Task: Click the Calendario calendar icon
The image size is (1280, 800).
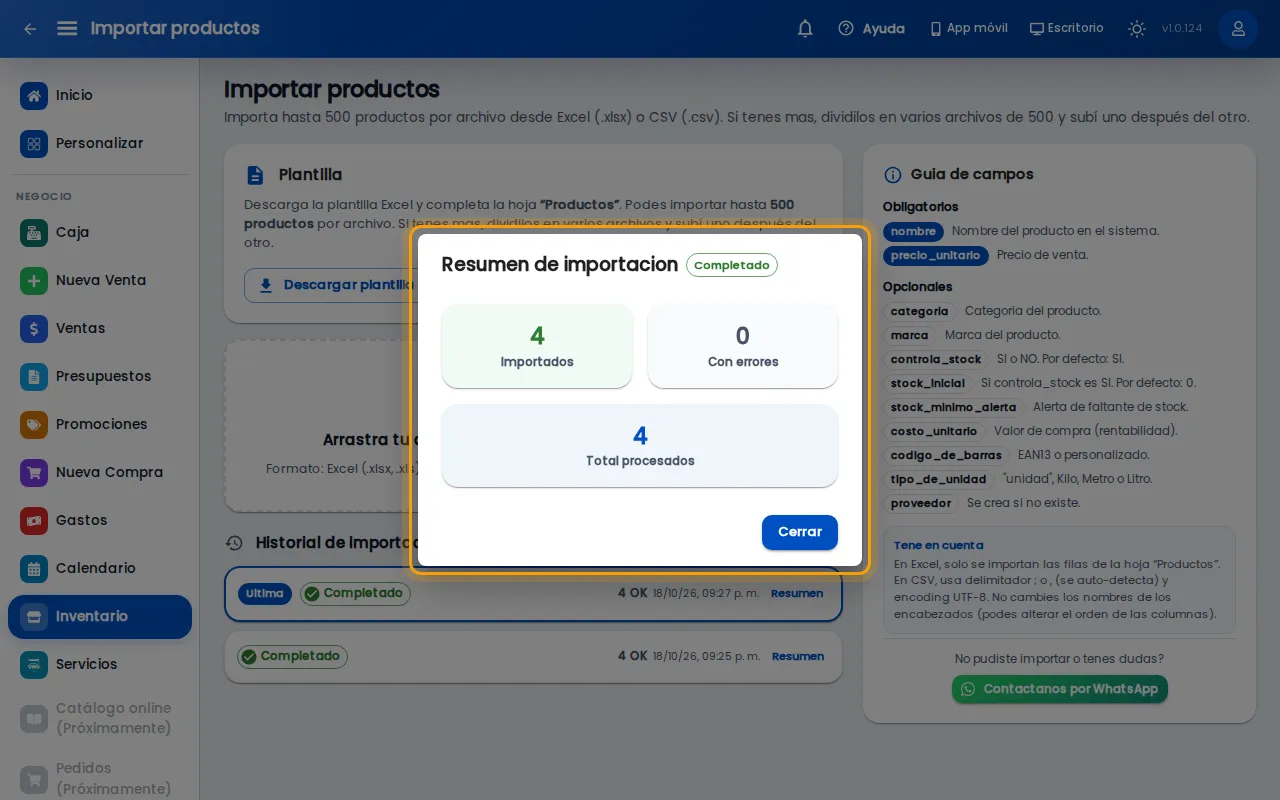Action: click(x=34, y=568)
